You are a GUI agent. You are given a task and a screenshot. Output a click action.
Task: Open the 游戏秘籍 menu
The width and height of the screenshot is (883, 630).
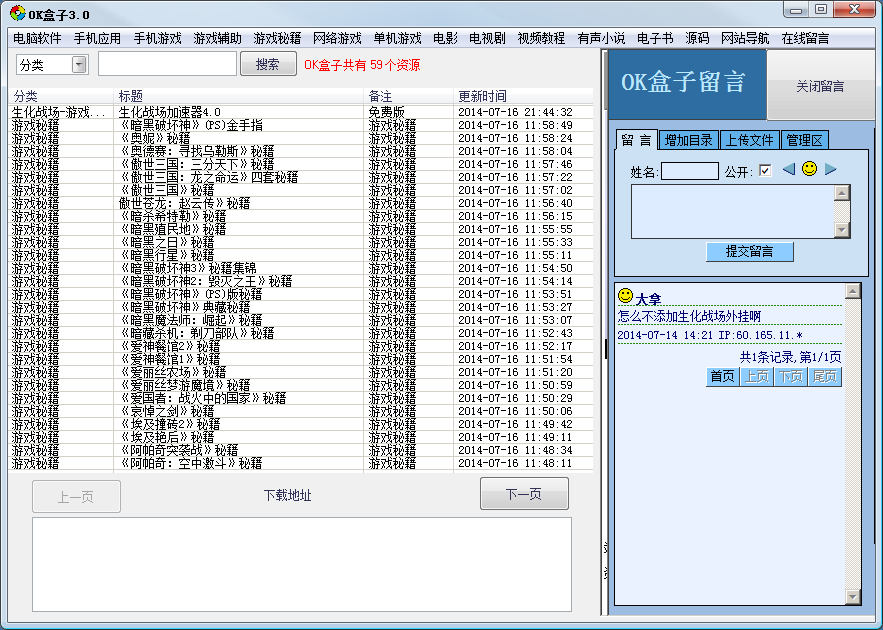pyautogui.click(x=277, y=38)
